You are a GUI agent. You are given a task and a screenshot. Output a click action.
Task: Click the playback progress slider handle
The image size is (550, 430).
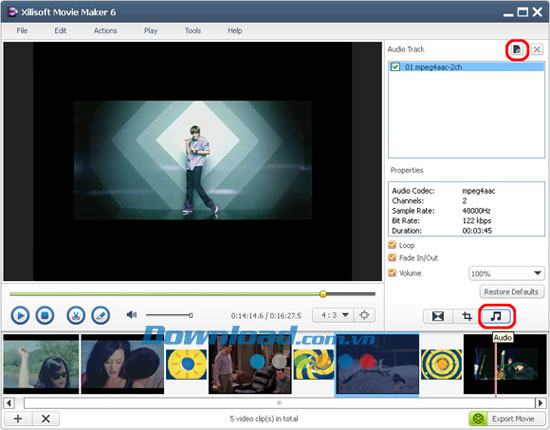click(x=323, y=294)
